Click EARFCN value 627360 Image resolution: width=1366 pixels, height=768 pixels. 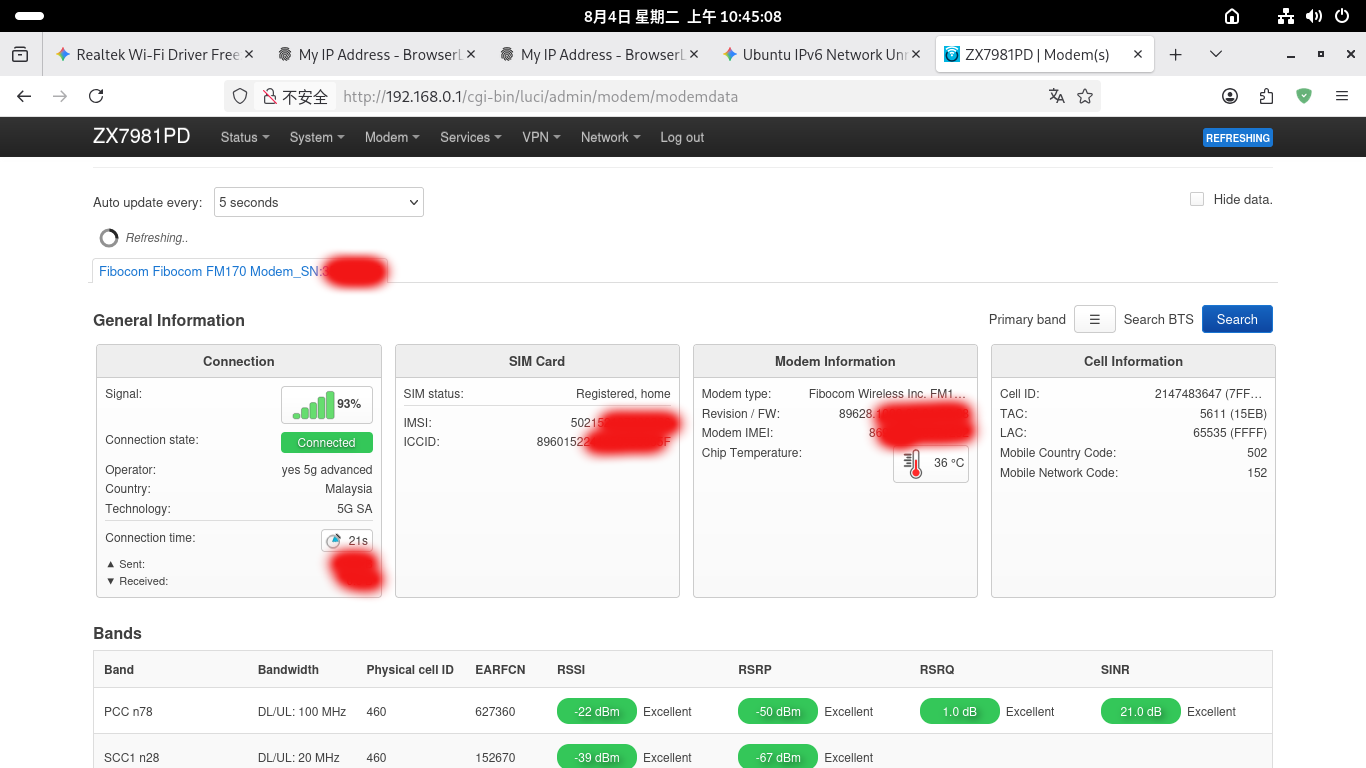coord(495,712)
